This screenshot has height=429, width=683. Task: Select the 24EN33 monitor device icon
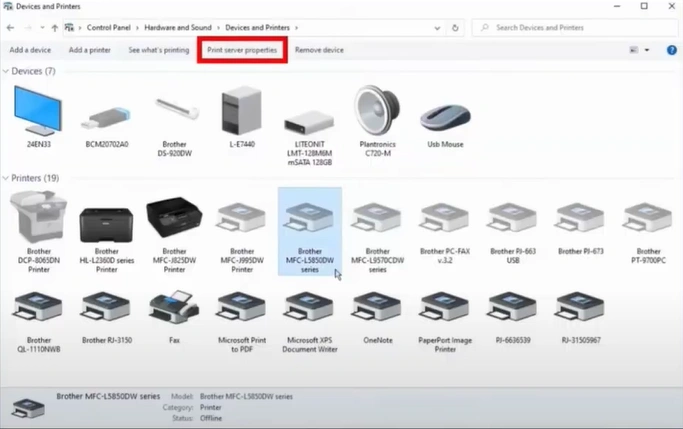(38, 112)
